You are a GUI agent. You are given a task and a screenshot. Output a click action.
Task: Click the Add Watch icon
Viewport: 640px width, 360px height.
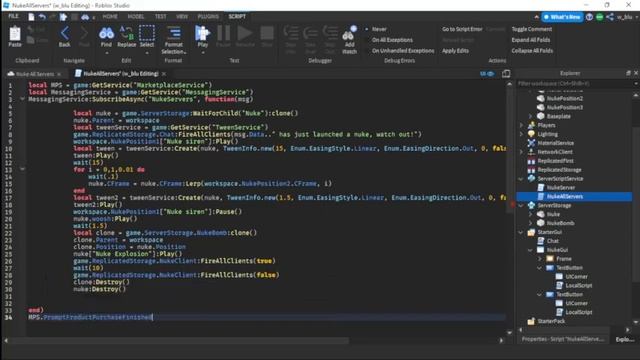click(350, 33)
